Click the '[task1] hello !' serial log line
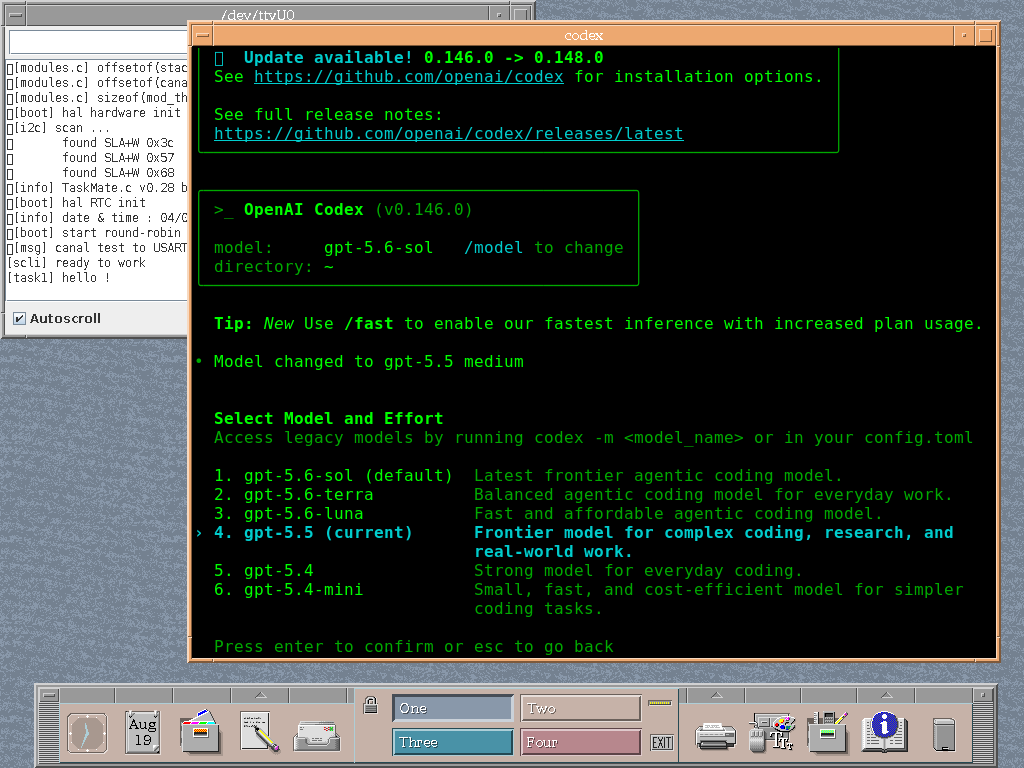 58,278
